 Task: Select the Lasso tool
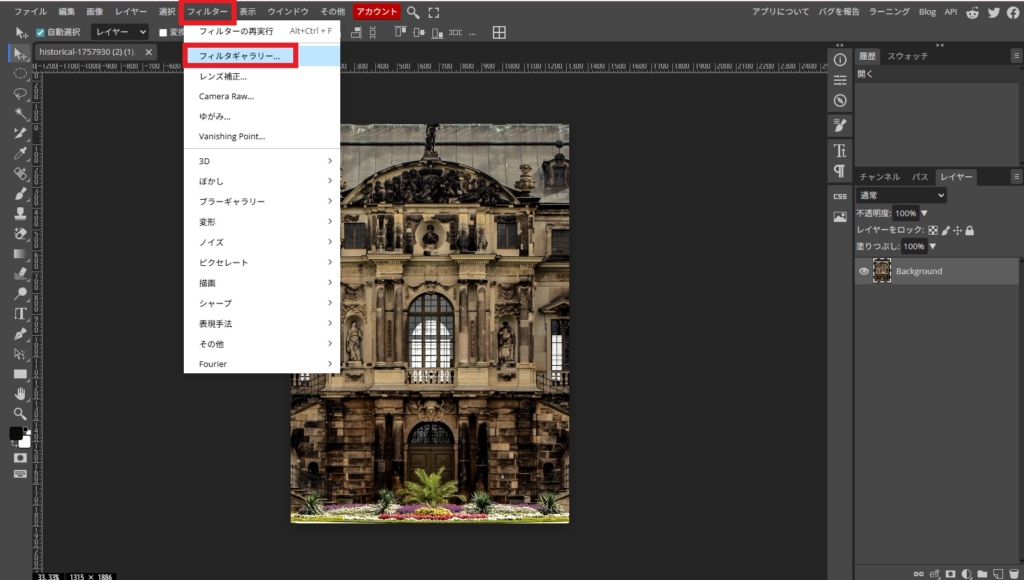[20, 93]
